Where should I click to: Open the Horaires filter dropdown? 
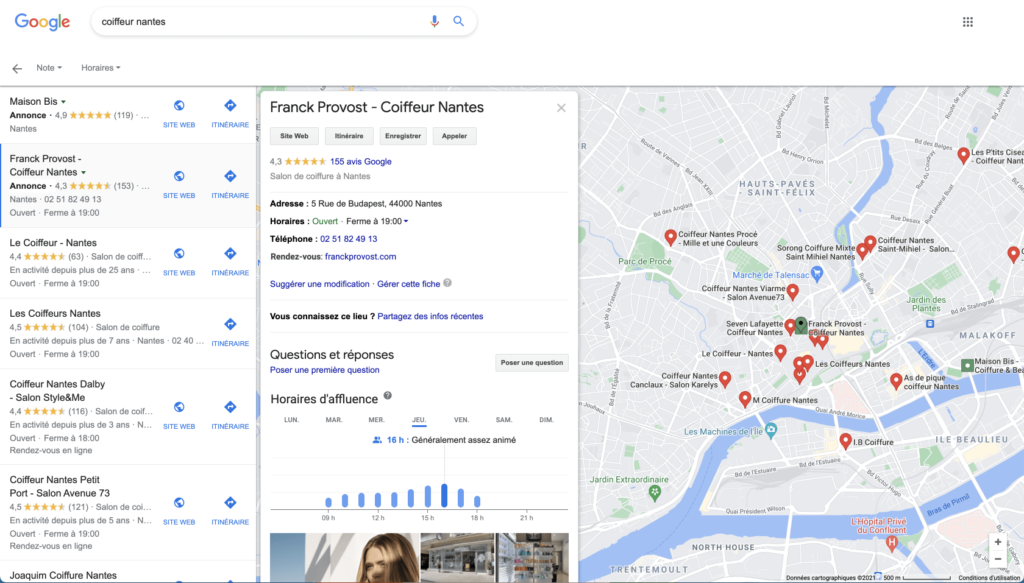coord(101,68)
